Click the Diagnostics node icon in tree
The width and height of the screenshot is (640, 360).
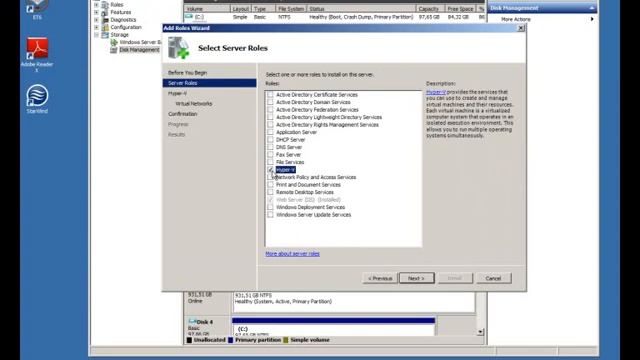coord(105,20)
